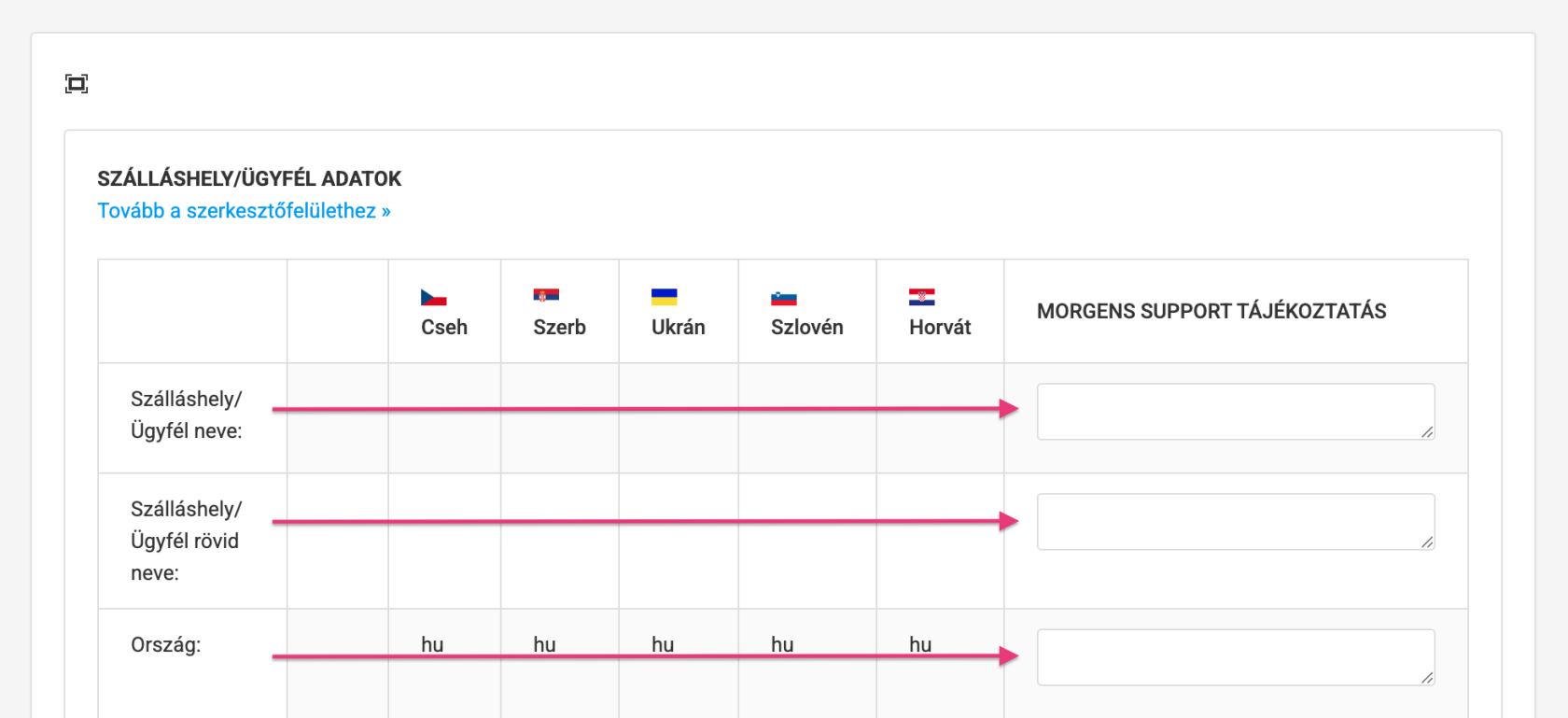Focus the Ország support info textarea

pyautogui.click(x=1234, y=657)
